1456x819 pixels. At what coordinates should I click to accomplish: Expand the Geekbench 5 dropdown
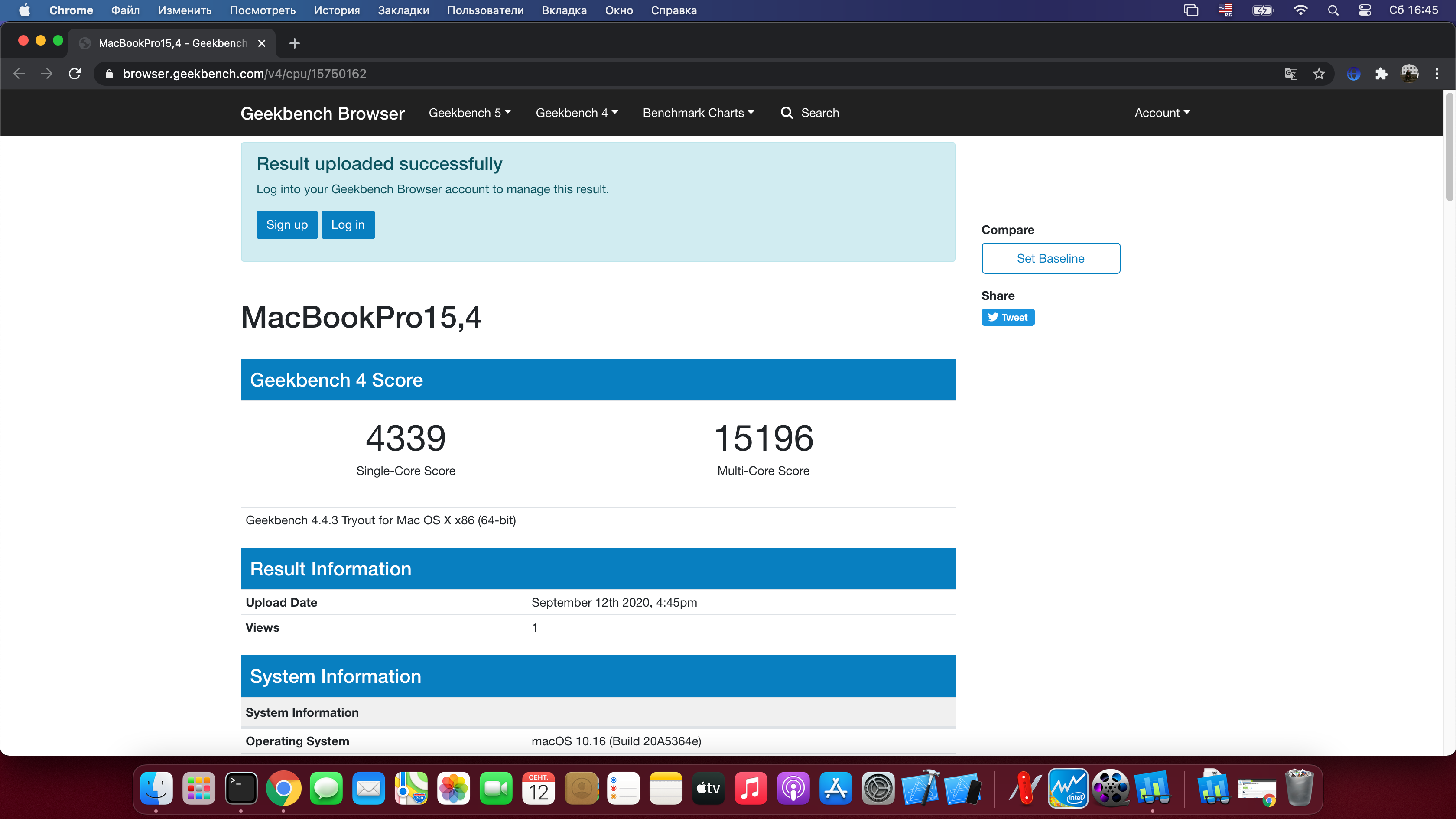tap(470, 113)
